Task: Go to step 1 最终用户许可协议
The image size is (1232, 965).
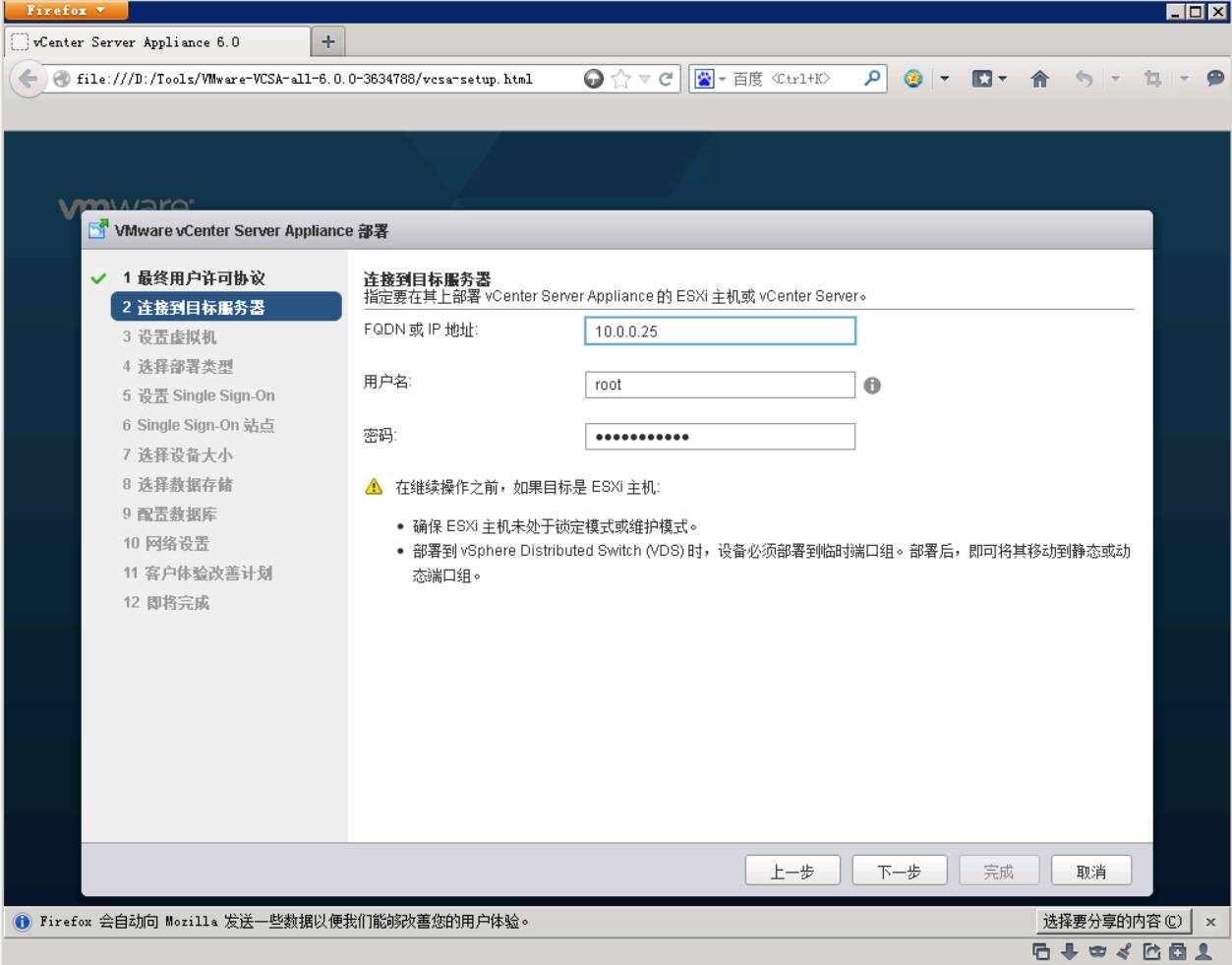Action: click(194, 278)
